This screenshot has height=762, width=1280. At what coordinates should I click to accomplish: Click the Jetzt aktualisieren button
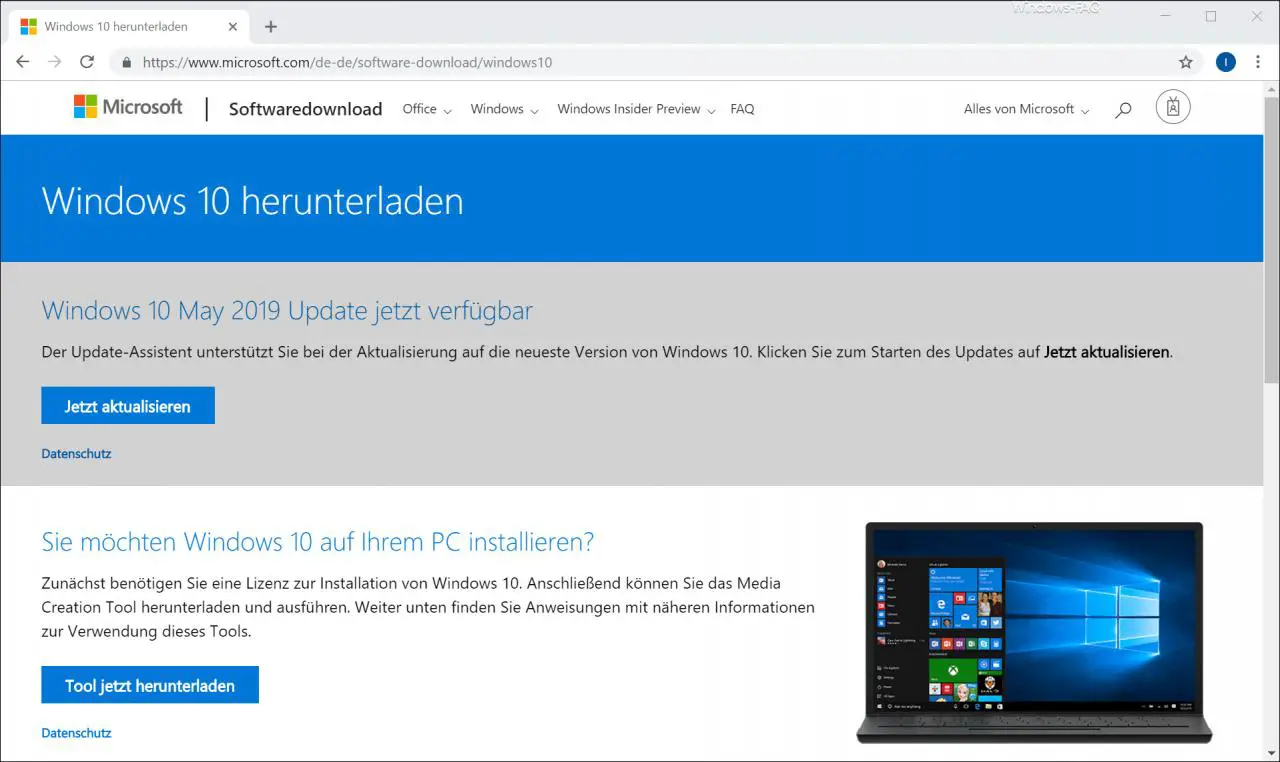point(128,406)
